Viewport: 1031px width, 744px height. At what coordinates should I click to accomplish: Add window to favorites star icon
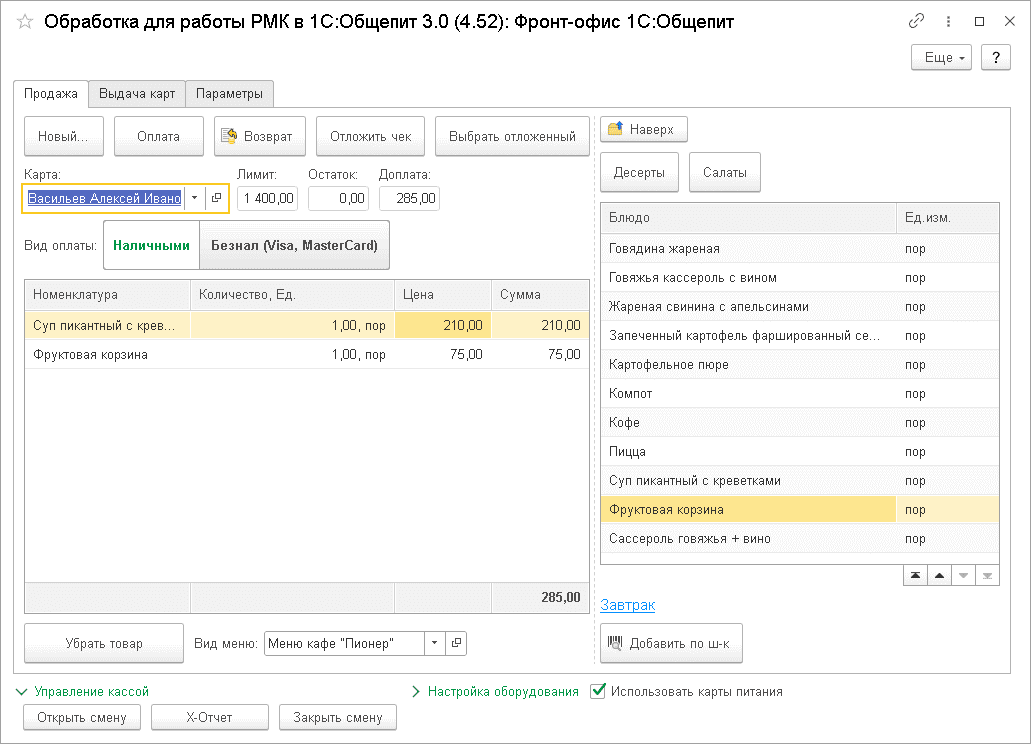(25, 21)
